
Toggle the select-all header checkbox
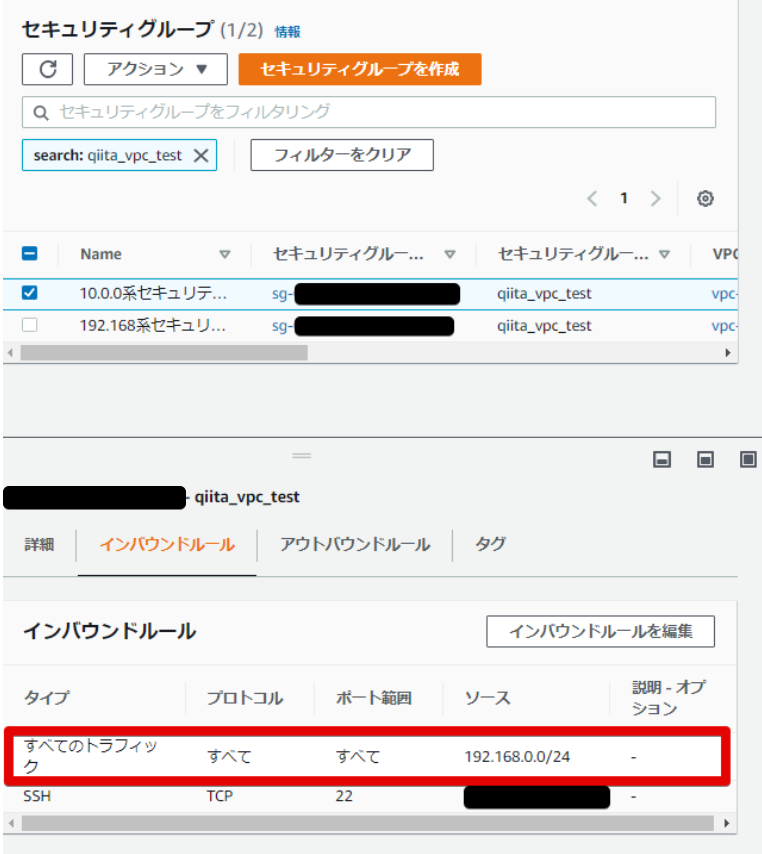(29, 253)
